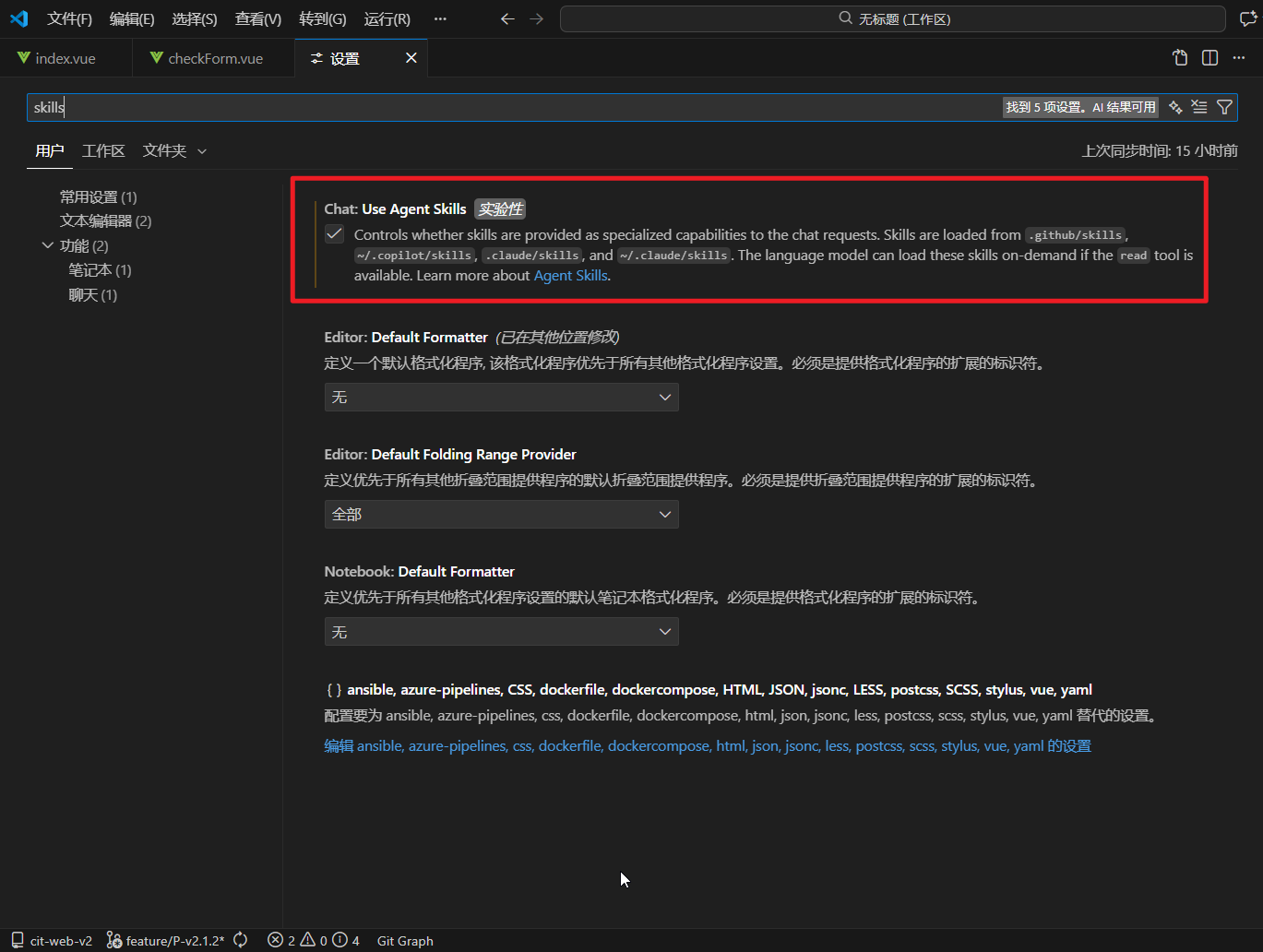Open the Agent Skills documentation link
This screenshot has width=1263, height=952.
click(x=570, y=275)
